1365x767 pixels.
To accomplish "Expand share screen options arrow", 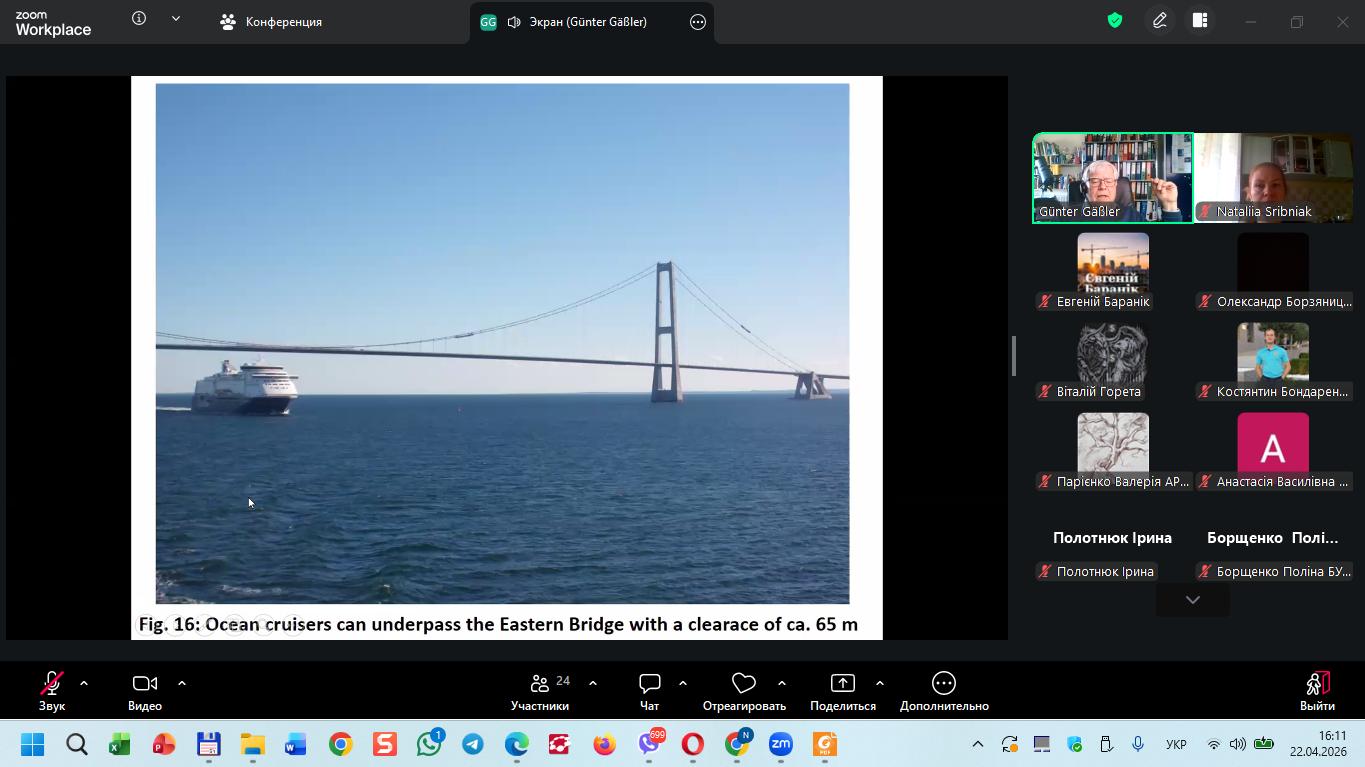I will tap(880, 683).
